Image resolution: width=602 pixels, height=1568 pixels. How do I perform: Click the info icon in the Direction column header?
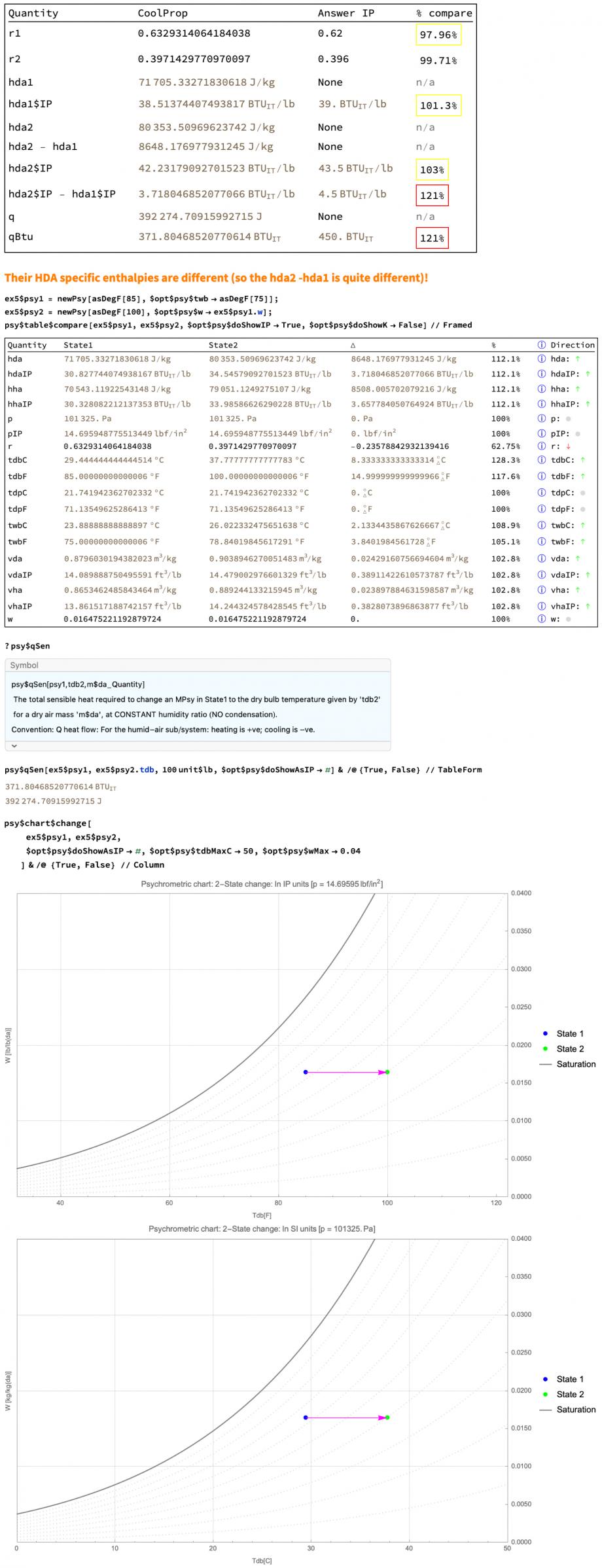point(541,345)
